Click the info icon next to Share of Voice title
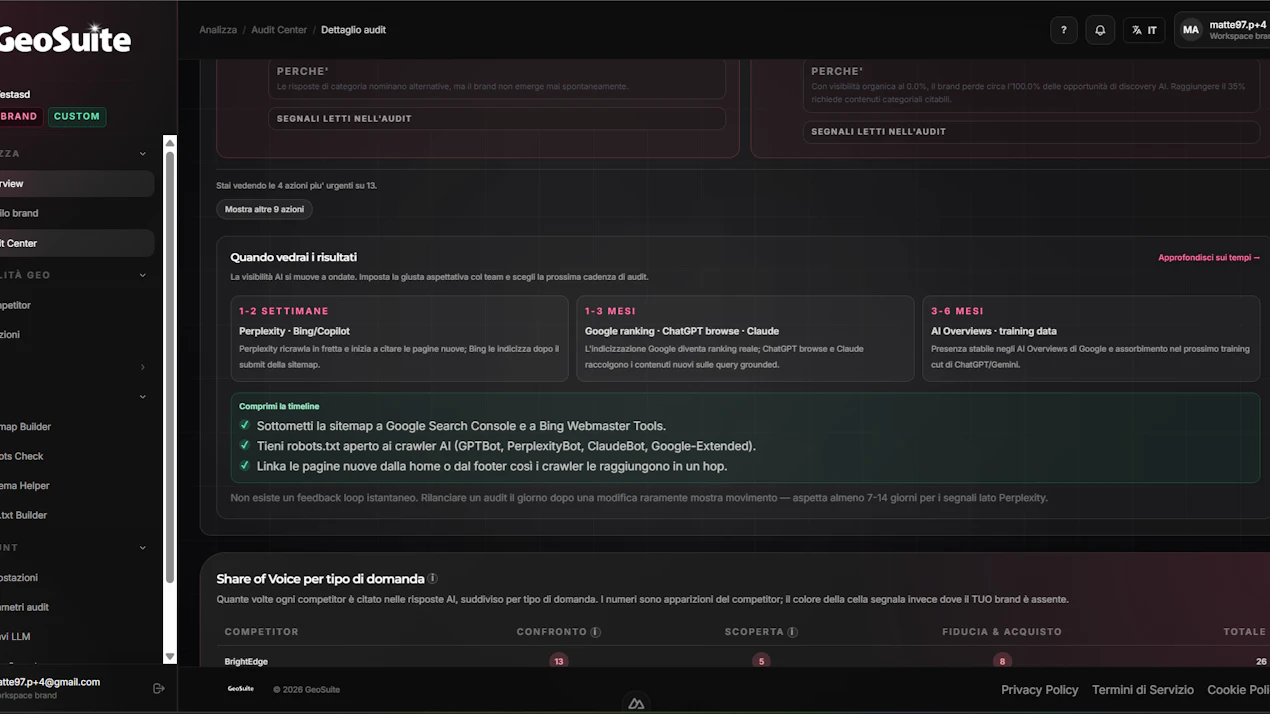Viewport: 1270px width, 714px height. (433, 579)
